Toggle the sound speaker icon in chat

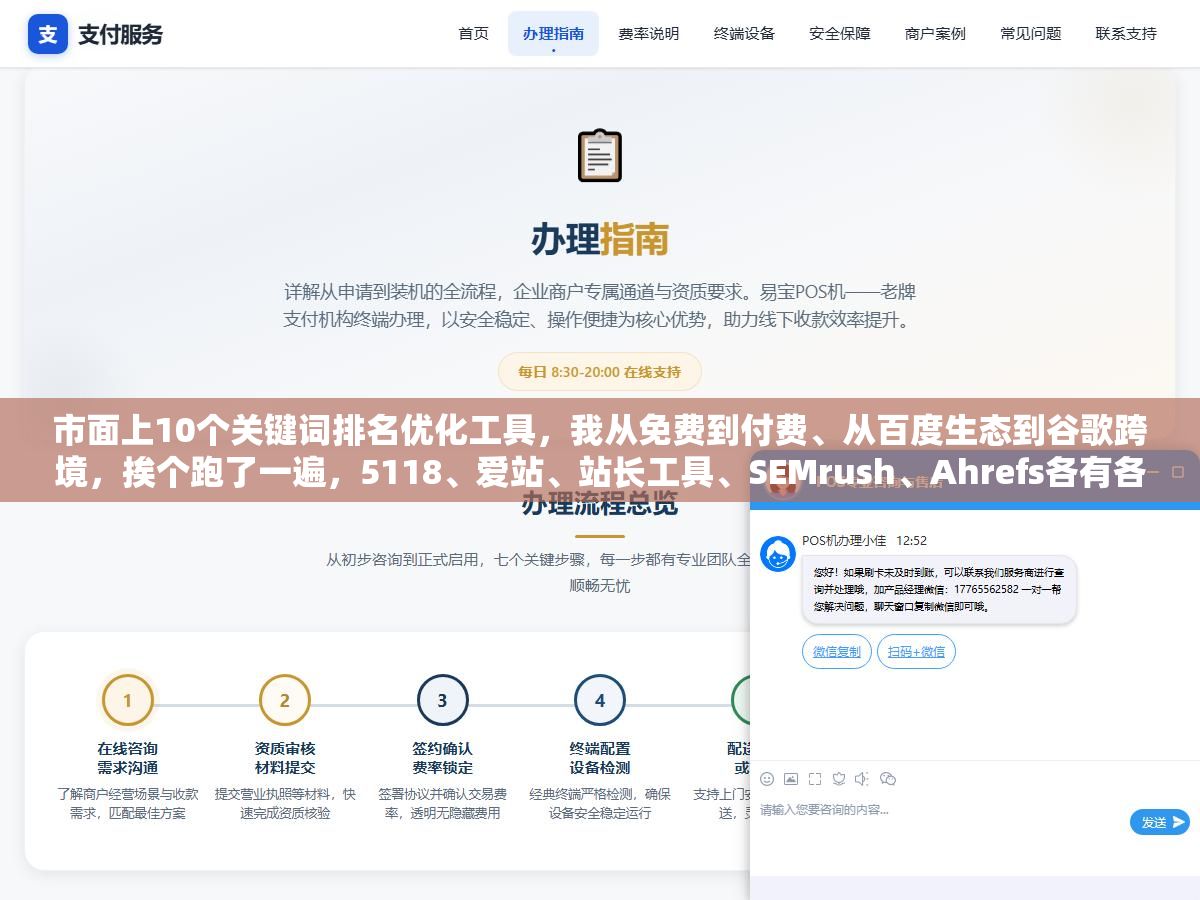[862, 779]
